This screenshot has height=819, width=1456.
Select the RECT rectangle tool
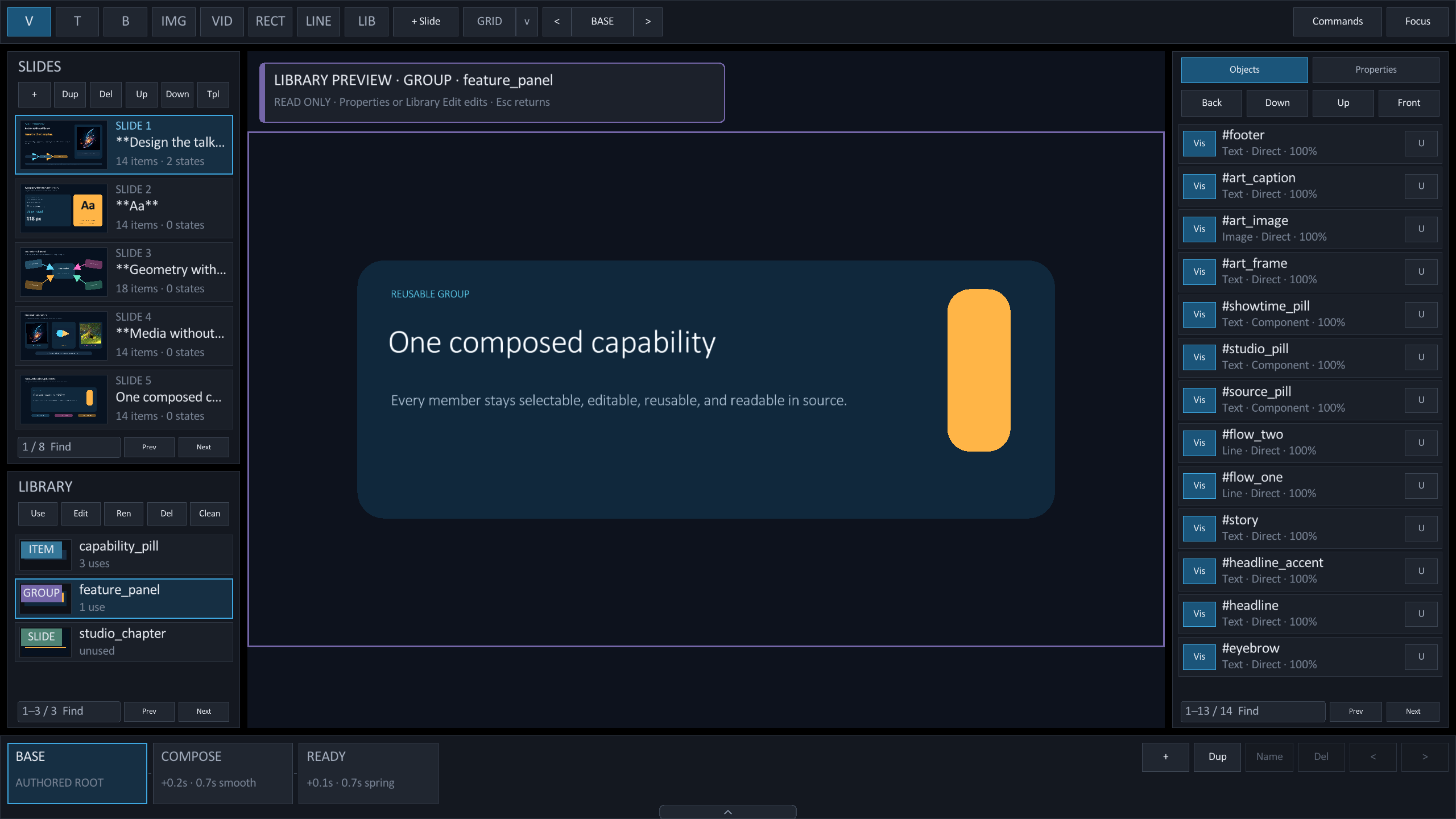click(x=270, y=22)
